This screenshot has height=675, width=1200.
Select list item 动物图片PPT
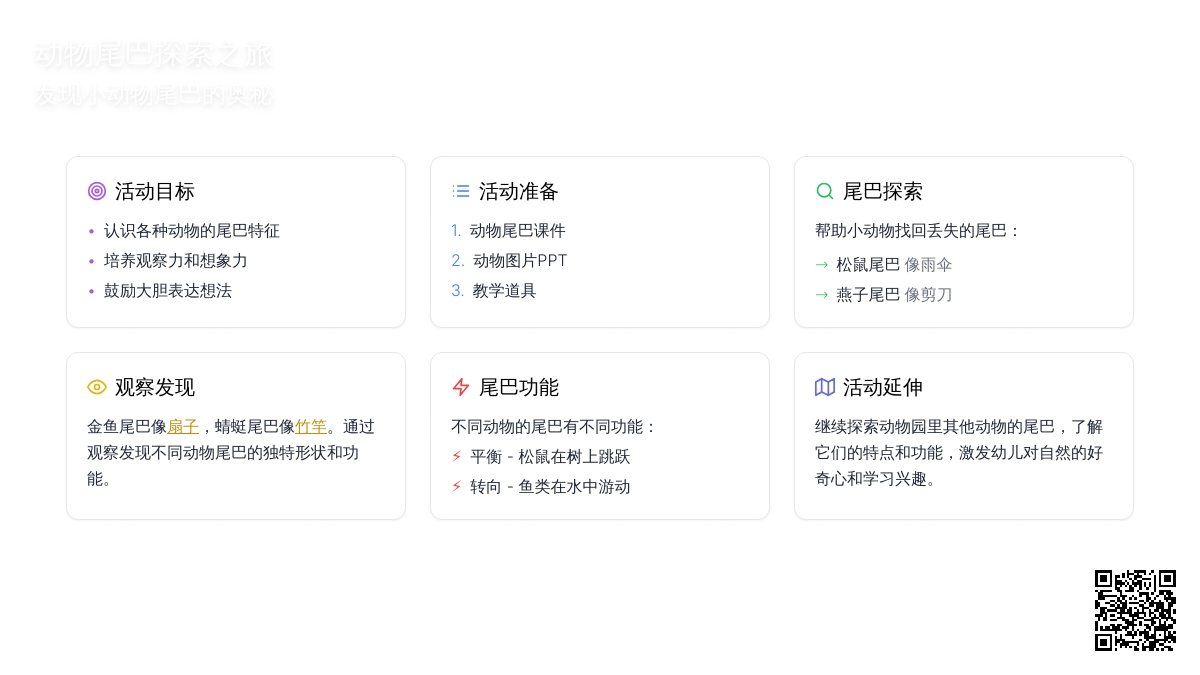pos(520,261)
